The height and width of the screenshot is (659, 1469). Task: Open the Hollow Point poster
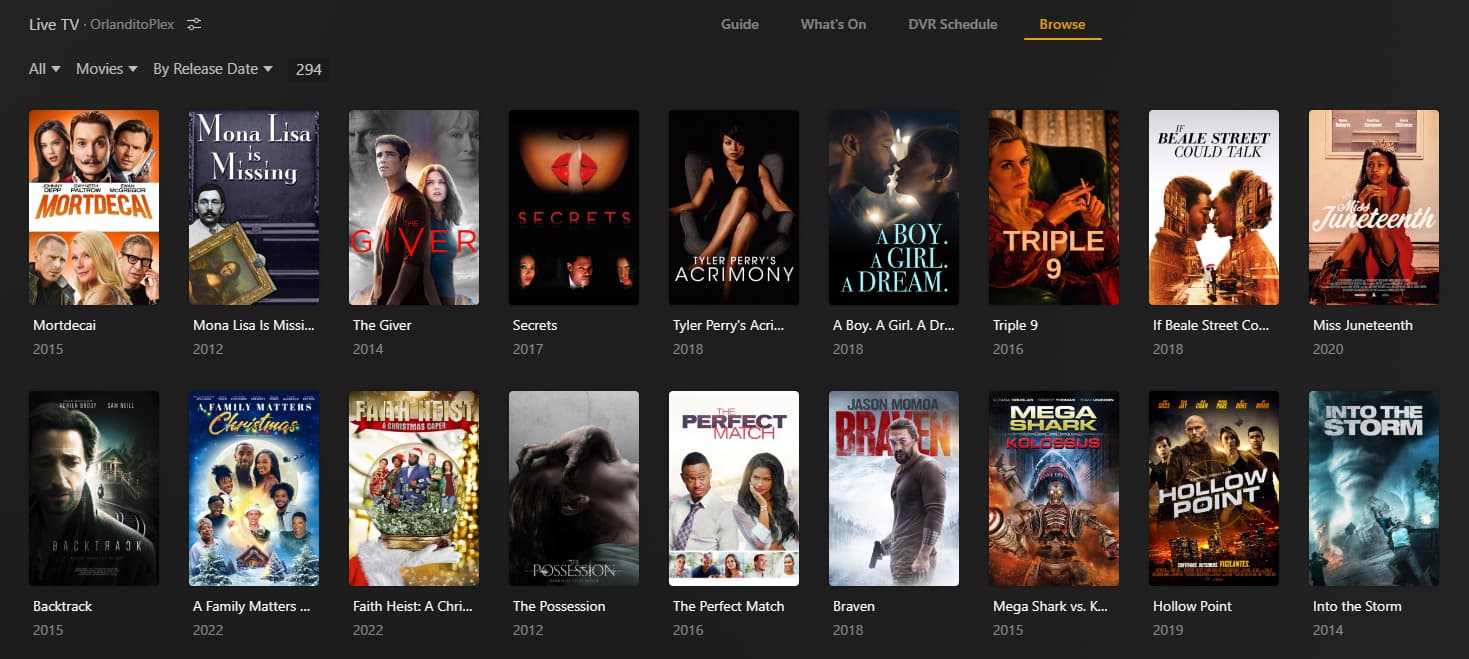pos(1214,488)
